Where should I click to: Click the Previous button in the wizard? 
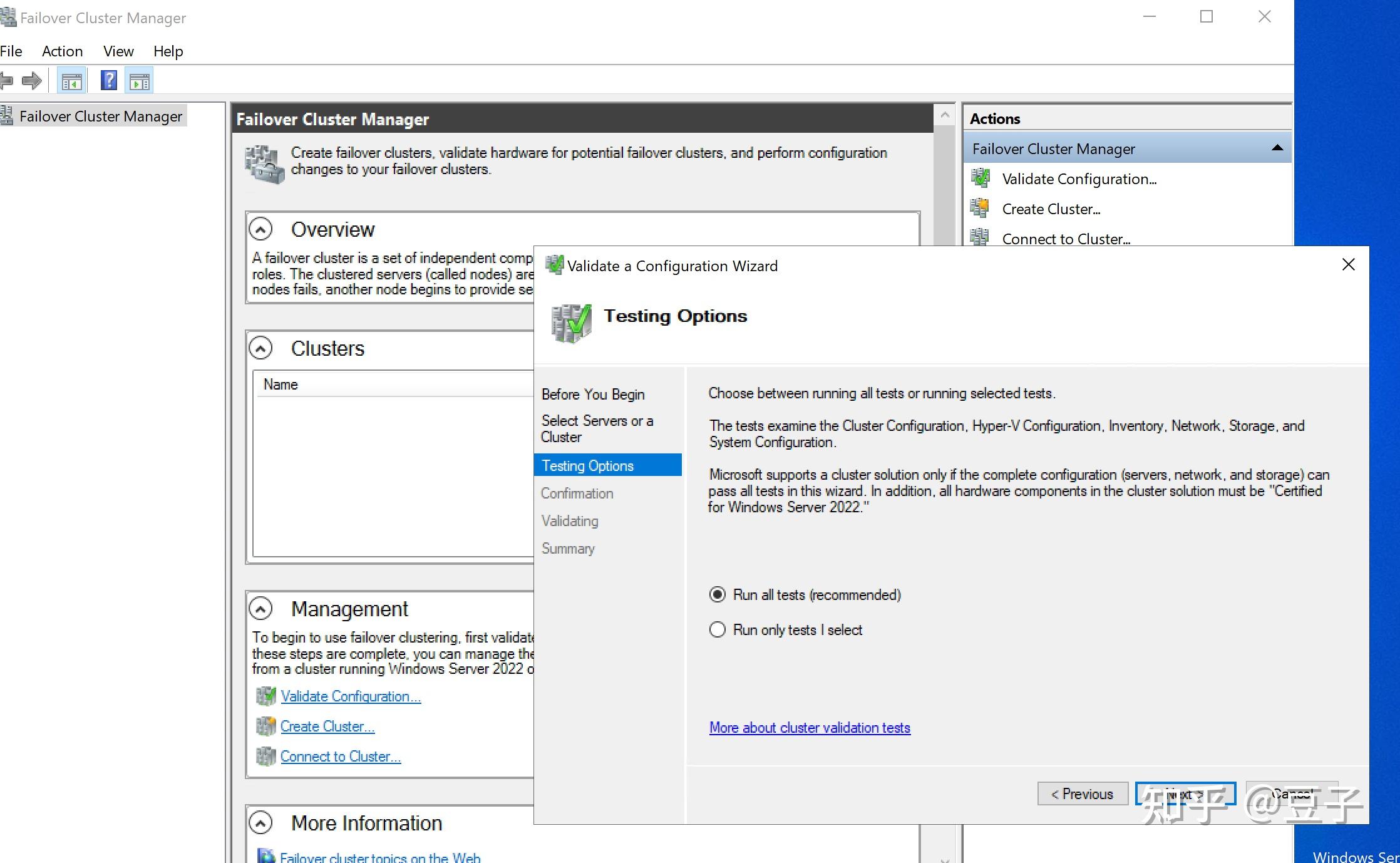point(1083,793)
